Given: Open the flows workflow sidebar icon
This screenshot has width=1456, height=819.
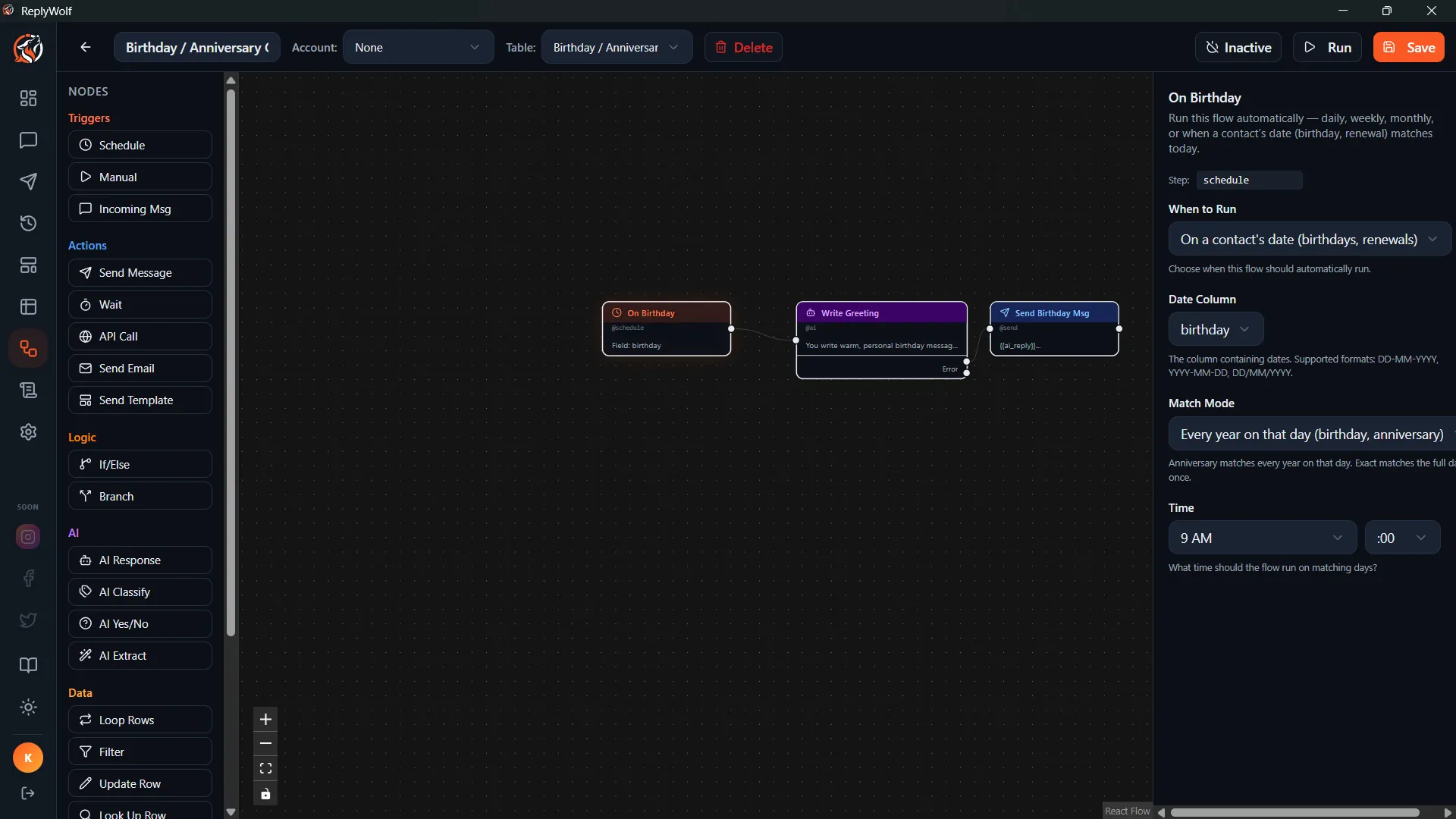Looking at the screenshot, I should pyautogui.click(x=28, y=349).
